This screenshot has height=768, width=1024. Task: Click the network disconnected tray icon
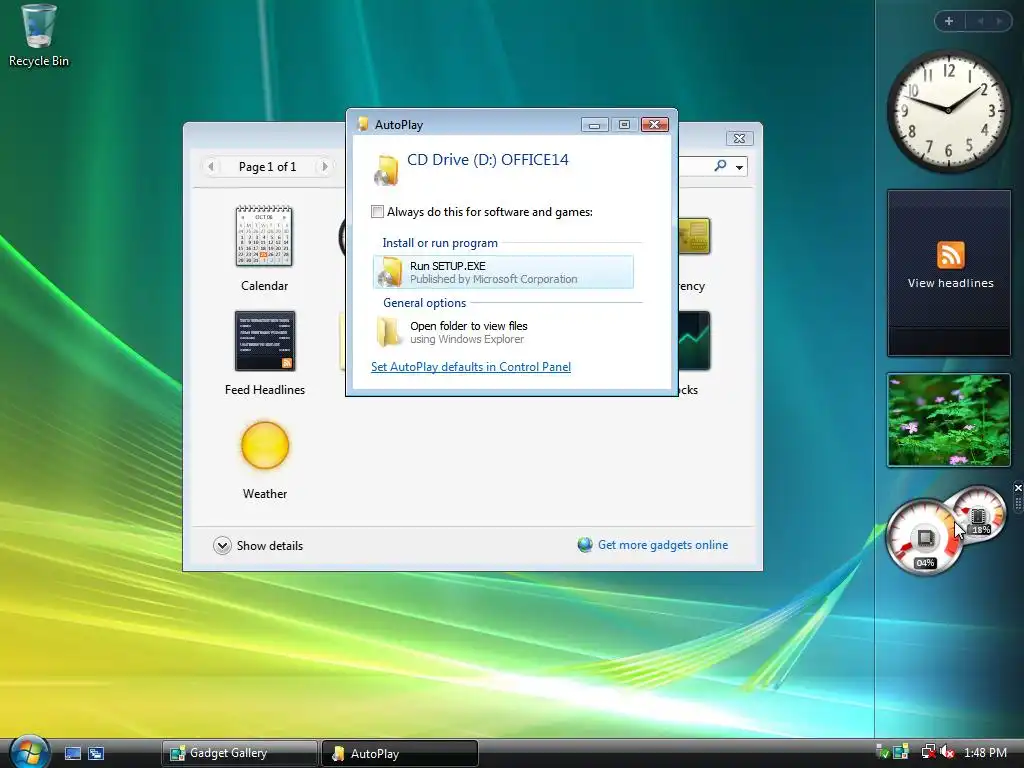coord(928,752)
